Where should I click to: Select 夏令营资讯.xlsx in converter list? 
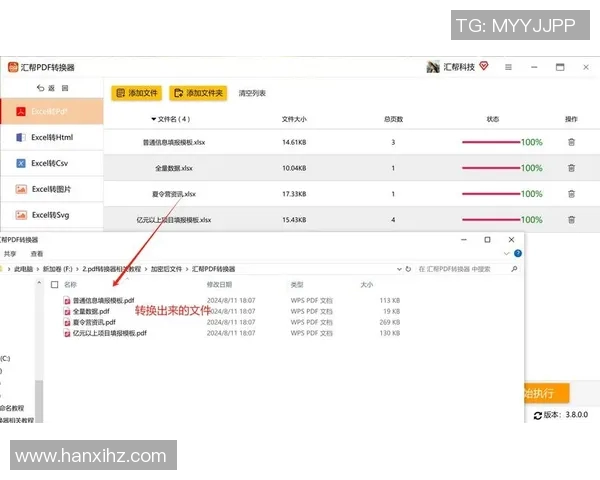(174, 194)
